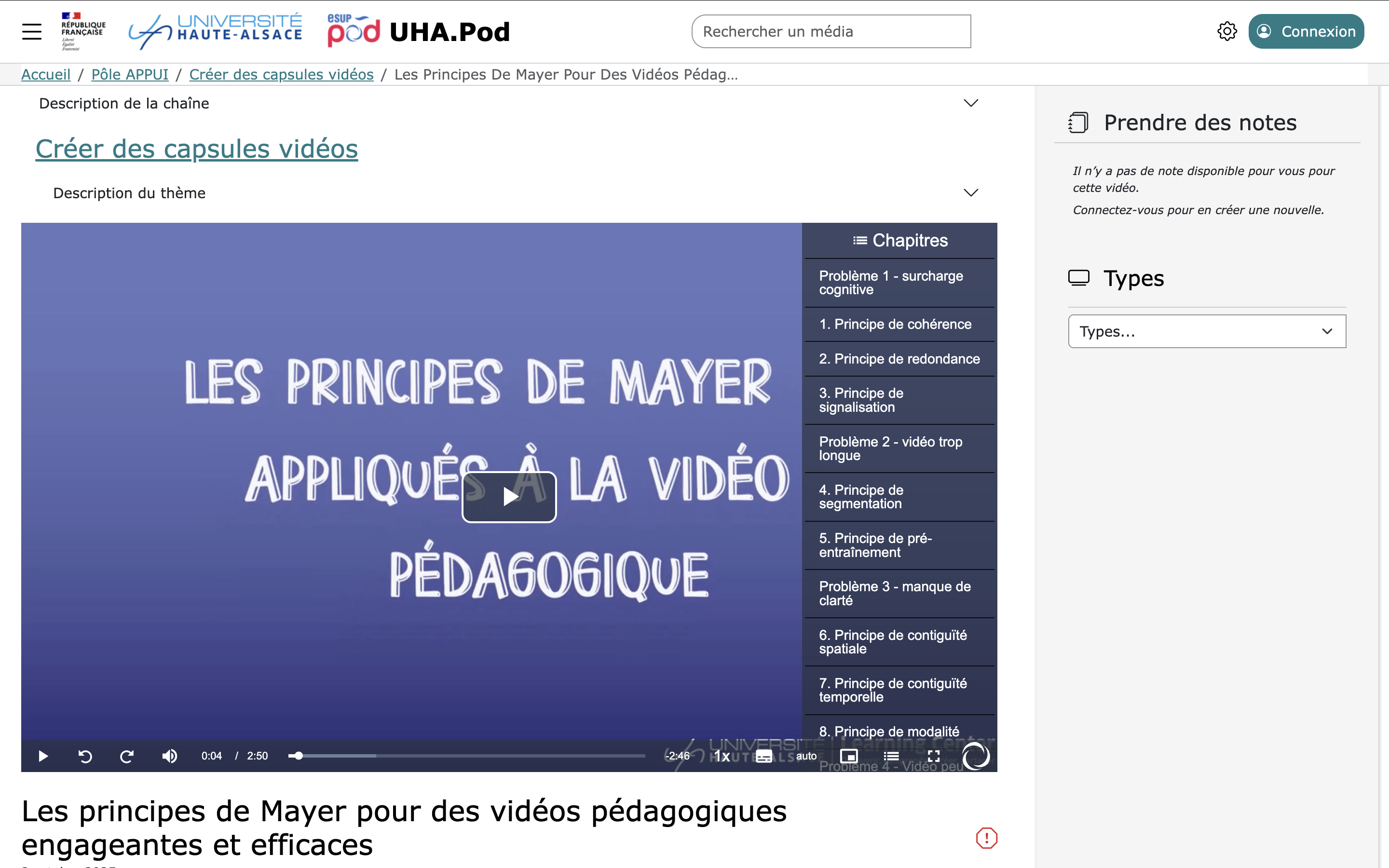Click the Connexion button
Screen dimensions: 1389x868
pos(1306,31)
